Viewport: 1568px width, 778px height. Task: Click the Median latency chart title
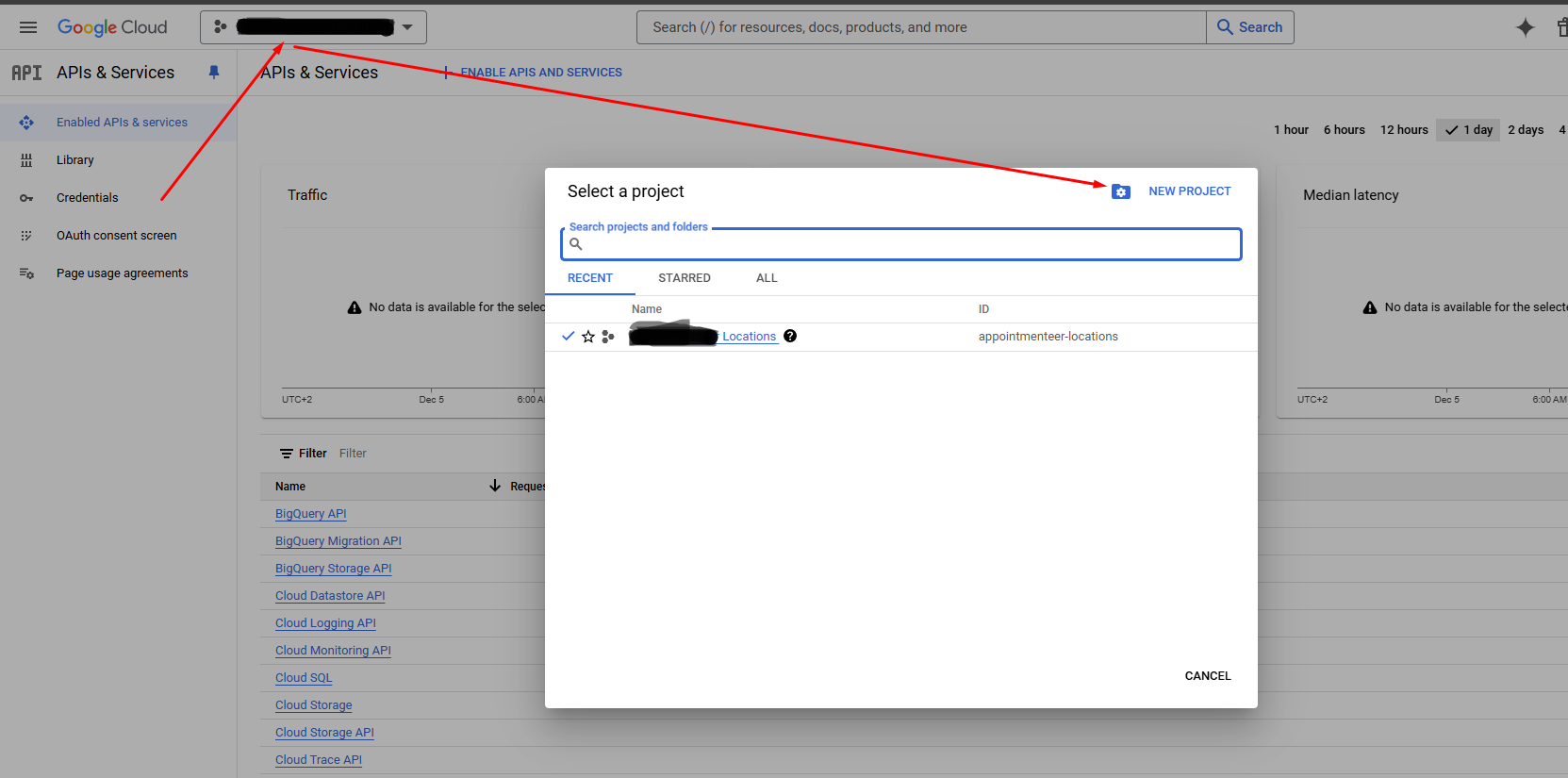click(x=1351, y=195)
